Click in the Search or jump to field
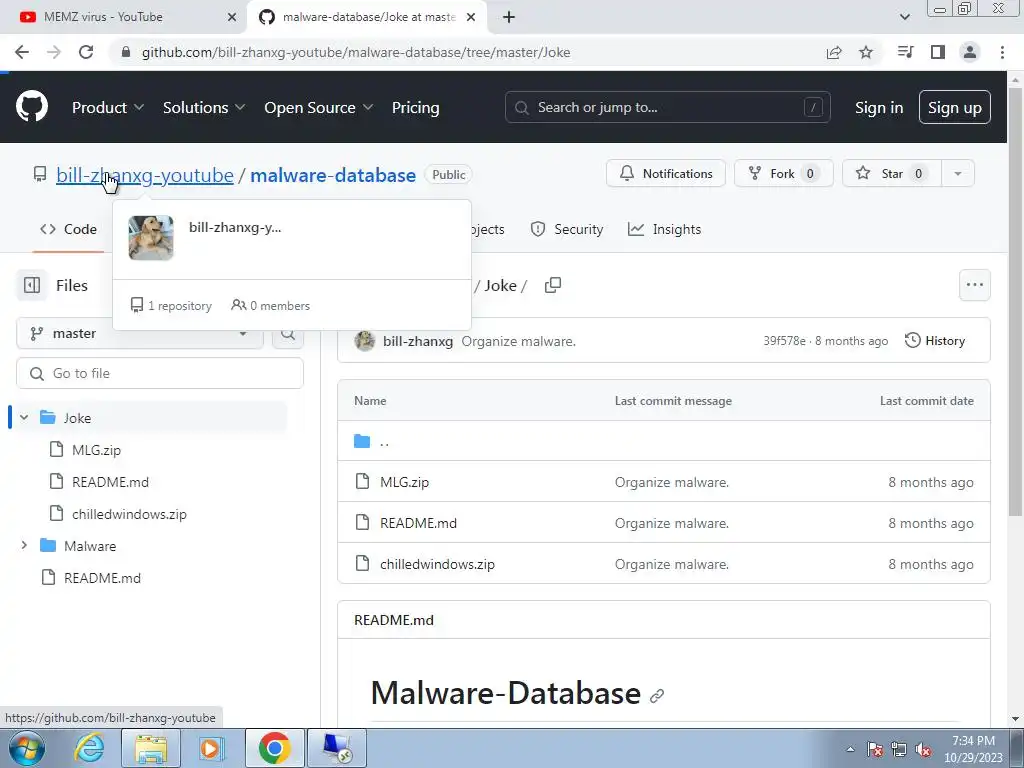The image size is (1024, 768). point(667,107)
